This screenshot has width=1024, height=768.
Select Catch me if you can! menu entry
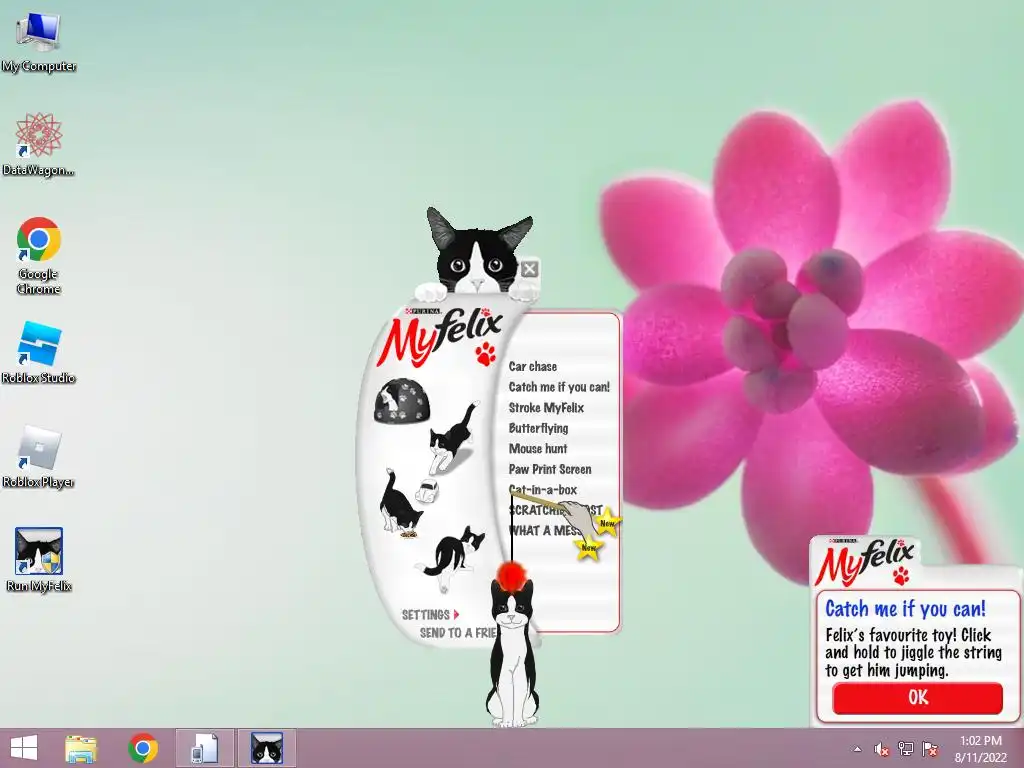coord(559,387)
